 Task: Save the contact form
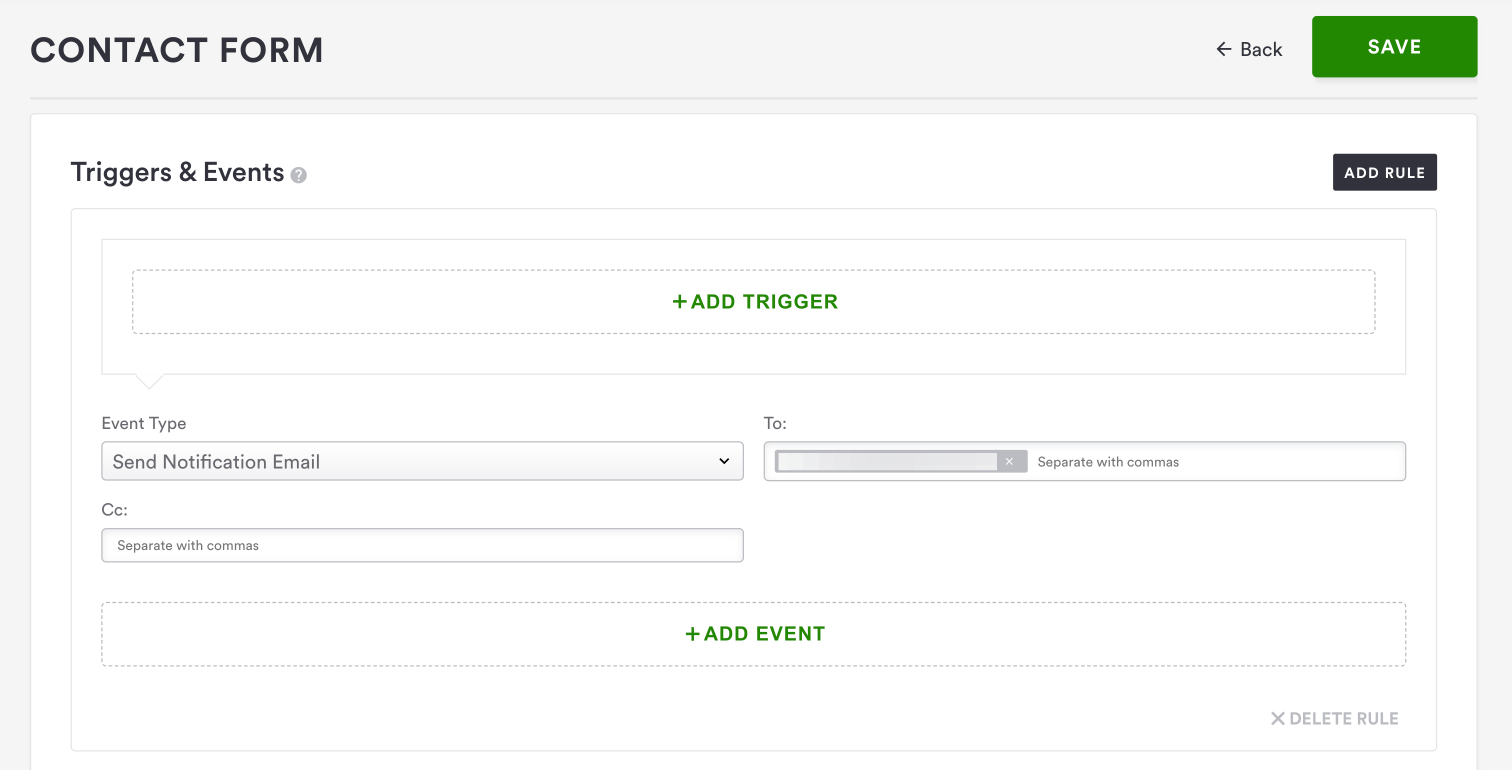[1394, 47]
